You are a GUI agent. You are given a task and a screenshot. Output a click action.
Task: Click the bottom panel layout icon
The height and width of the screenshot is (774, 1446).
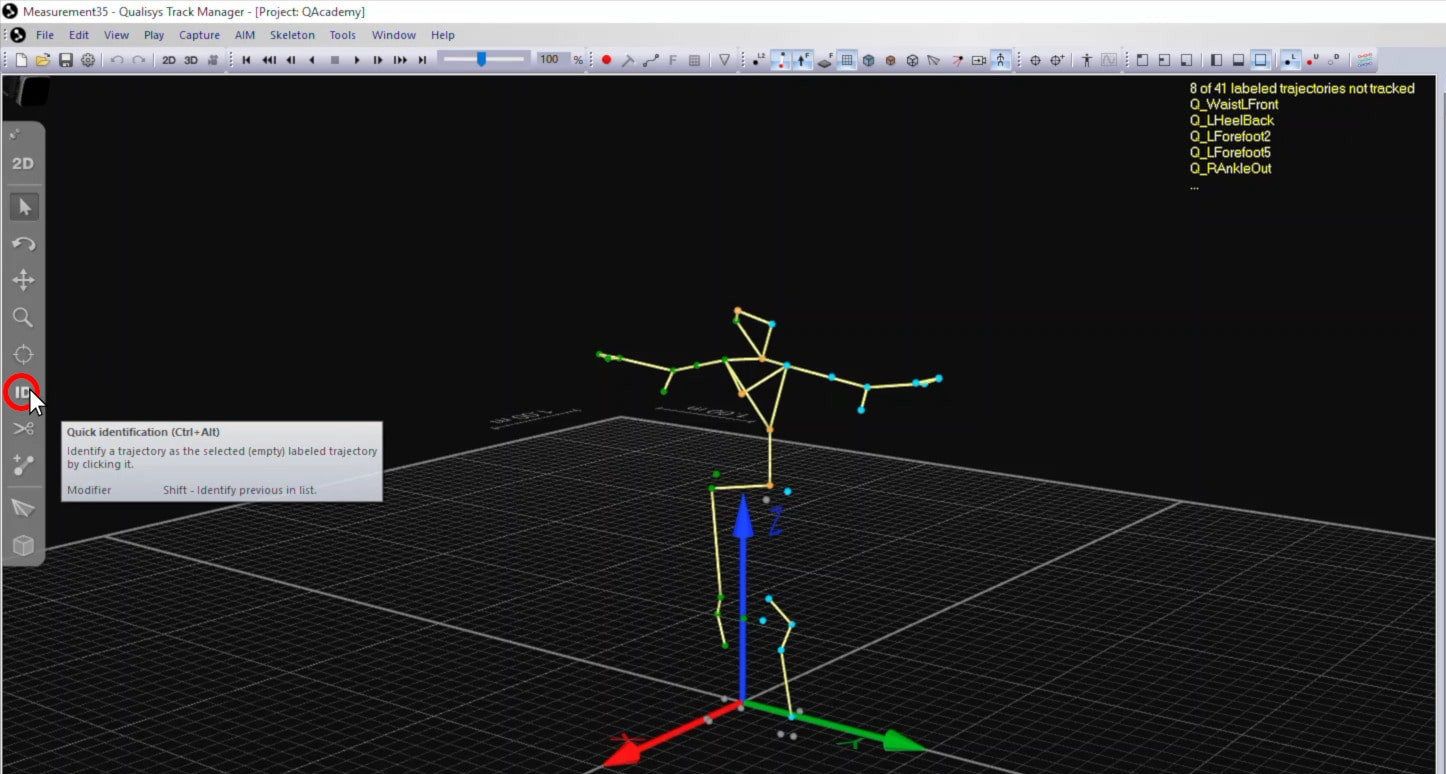(x=1238, y=60)
